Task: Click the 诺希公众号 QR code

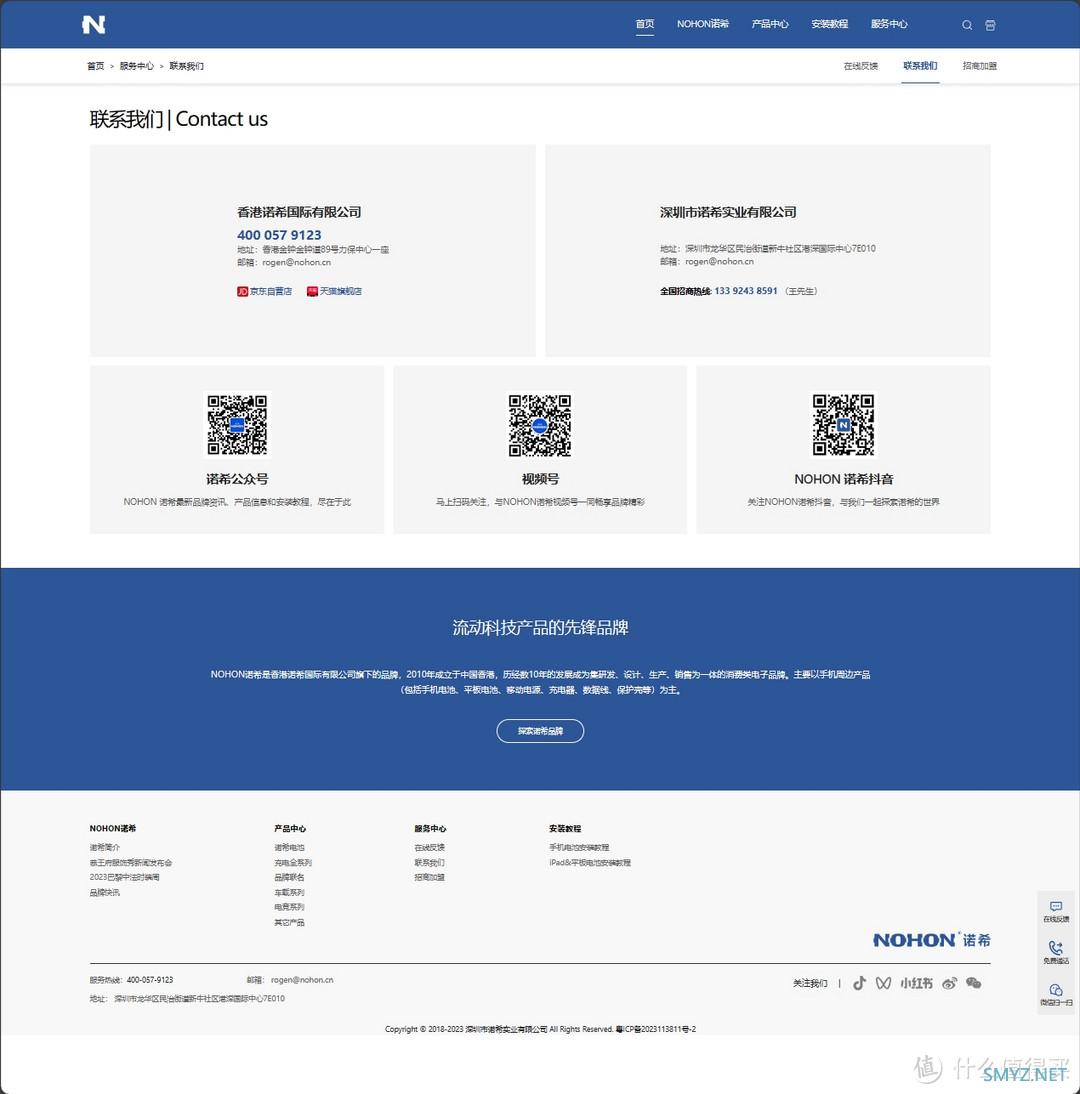Action: [237, 425]
